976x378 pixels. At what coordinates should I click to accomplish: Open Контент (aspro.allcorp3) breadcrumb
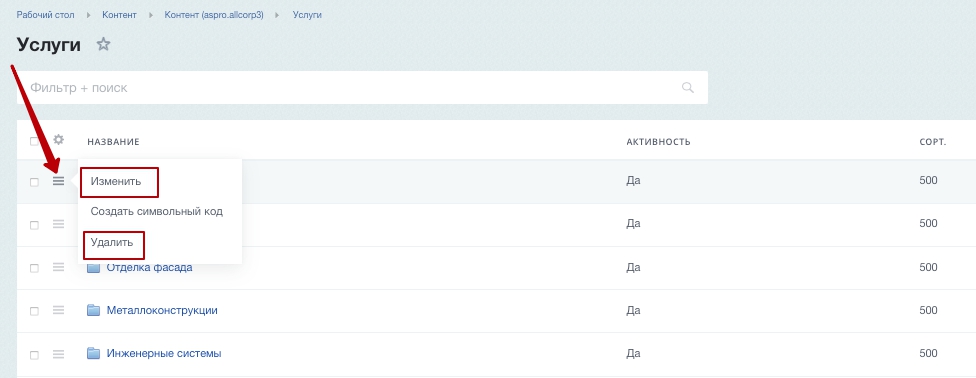click(214, 15)
